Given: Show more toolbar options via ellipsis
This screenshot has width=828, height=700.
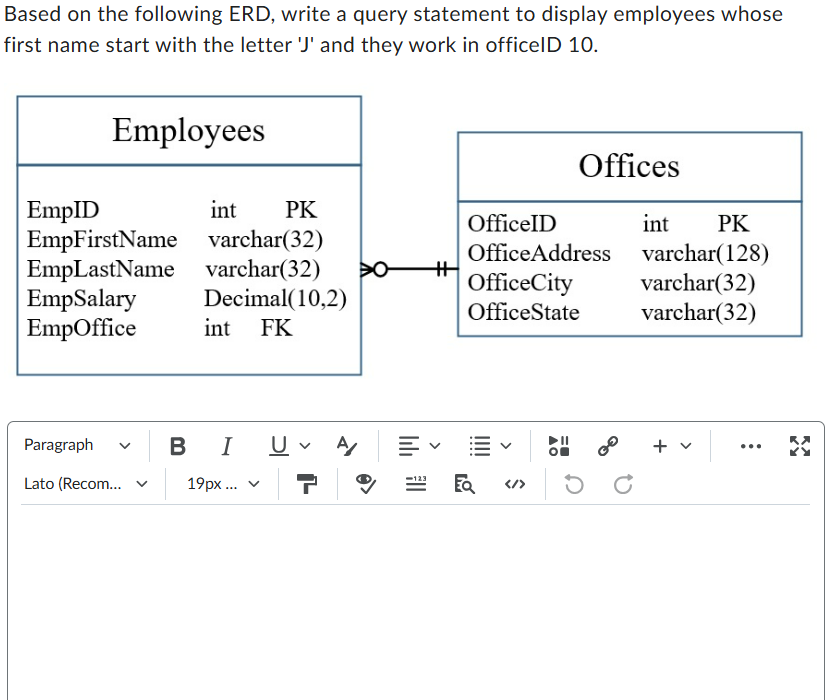Looking at the screenshot, I should click(x=751, y=446).
